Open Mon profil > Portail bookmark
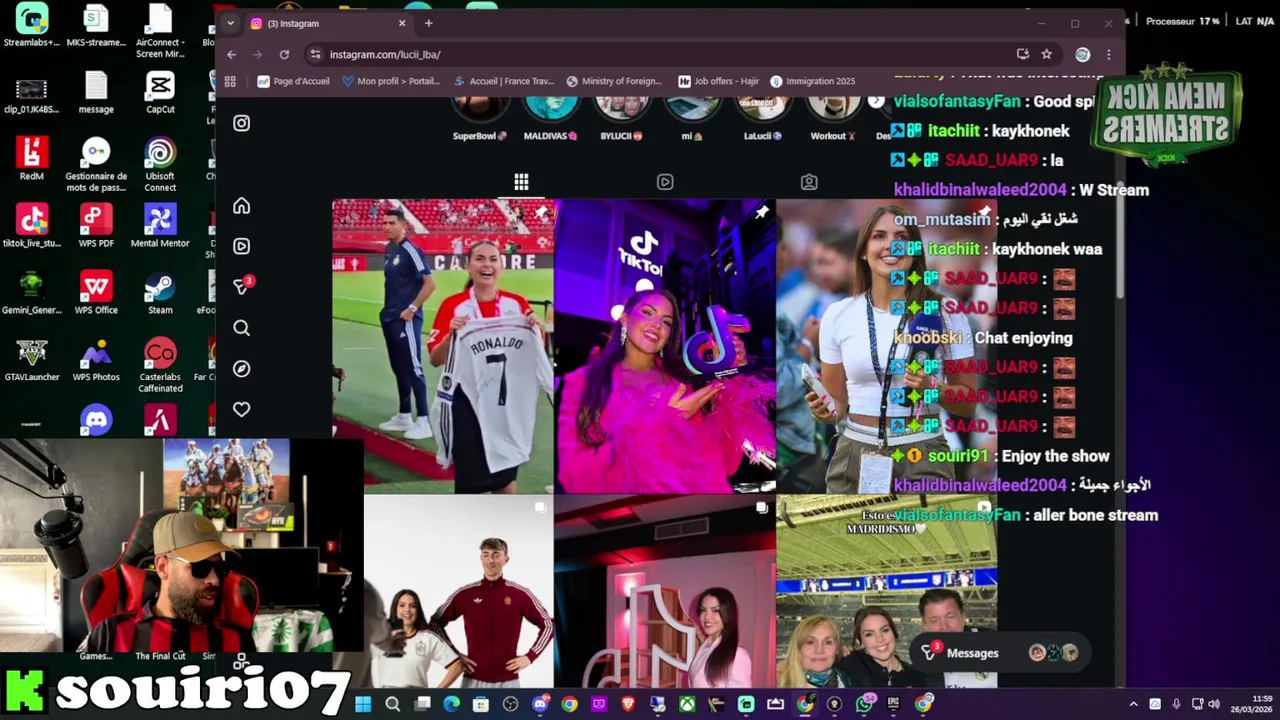The height and width of the screenshot is (720, 1280). [x=390, y=81]
